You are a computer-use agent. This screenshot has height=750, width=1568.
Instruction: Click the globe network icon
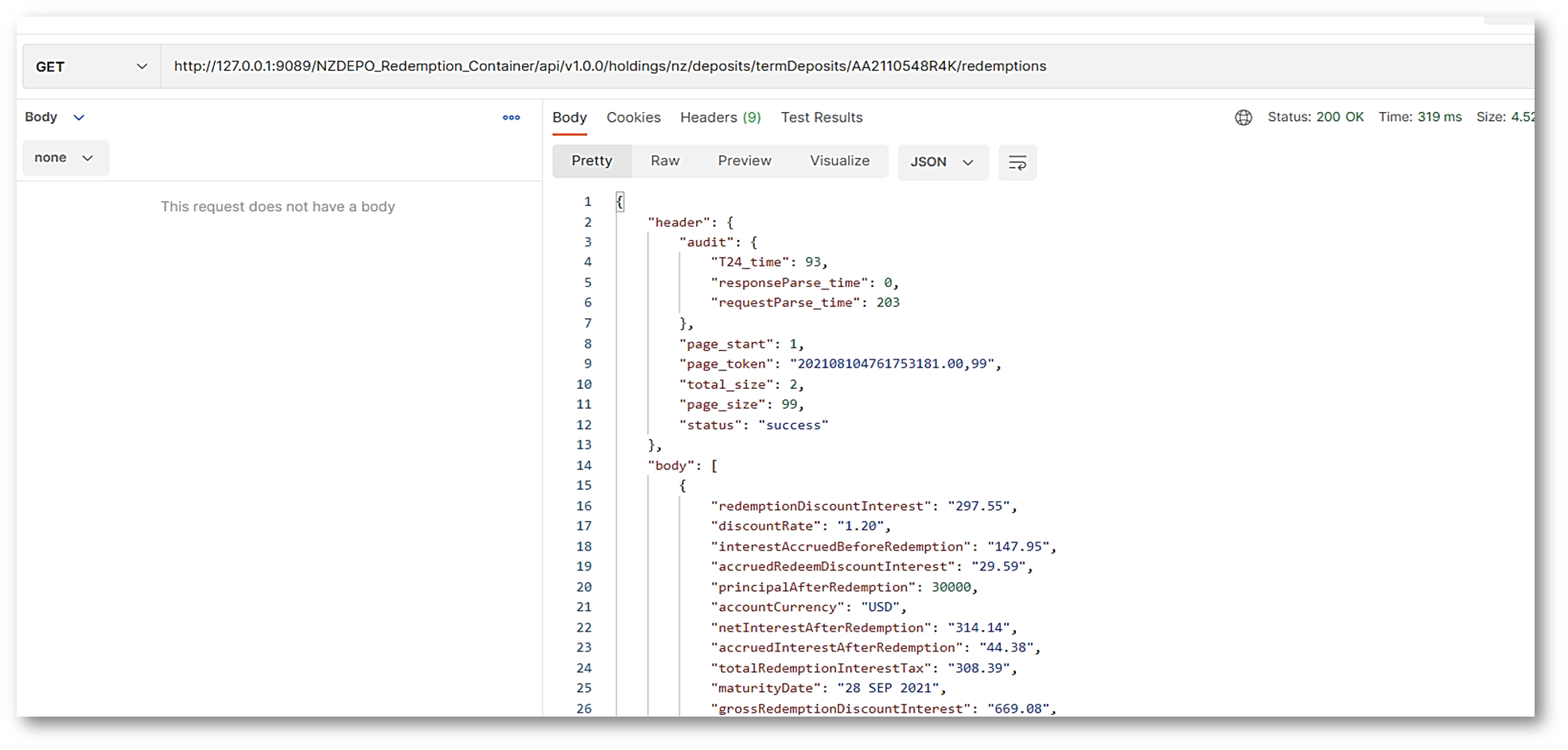1243,118
